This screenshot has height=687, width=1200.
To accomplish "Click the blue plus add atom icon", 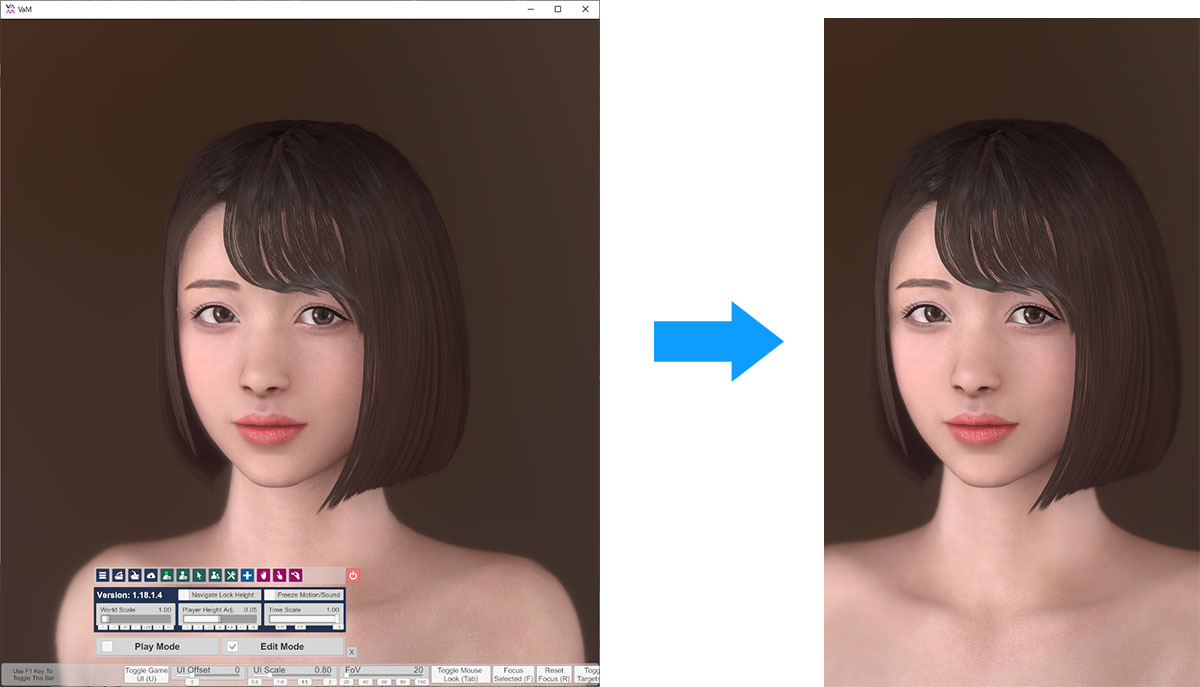I will pyautogui.click(x=248, y=575).
